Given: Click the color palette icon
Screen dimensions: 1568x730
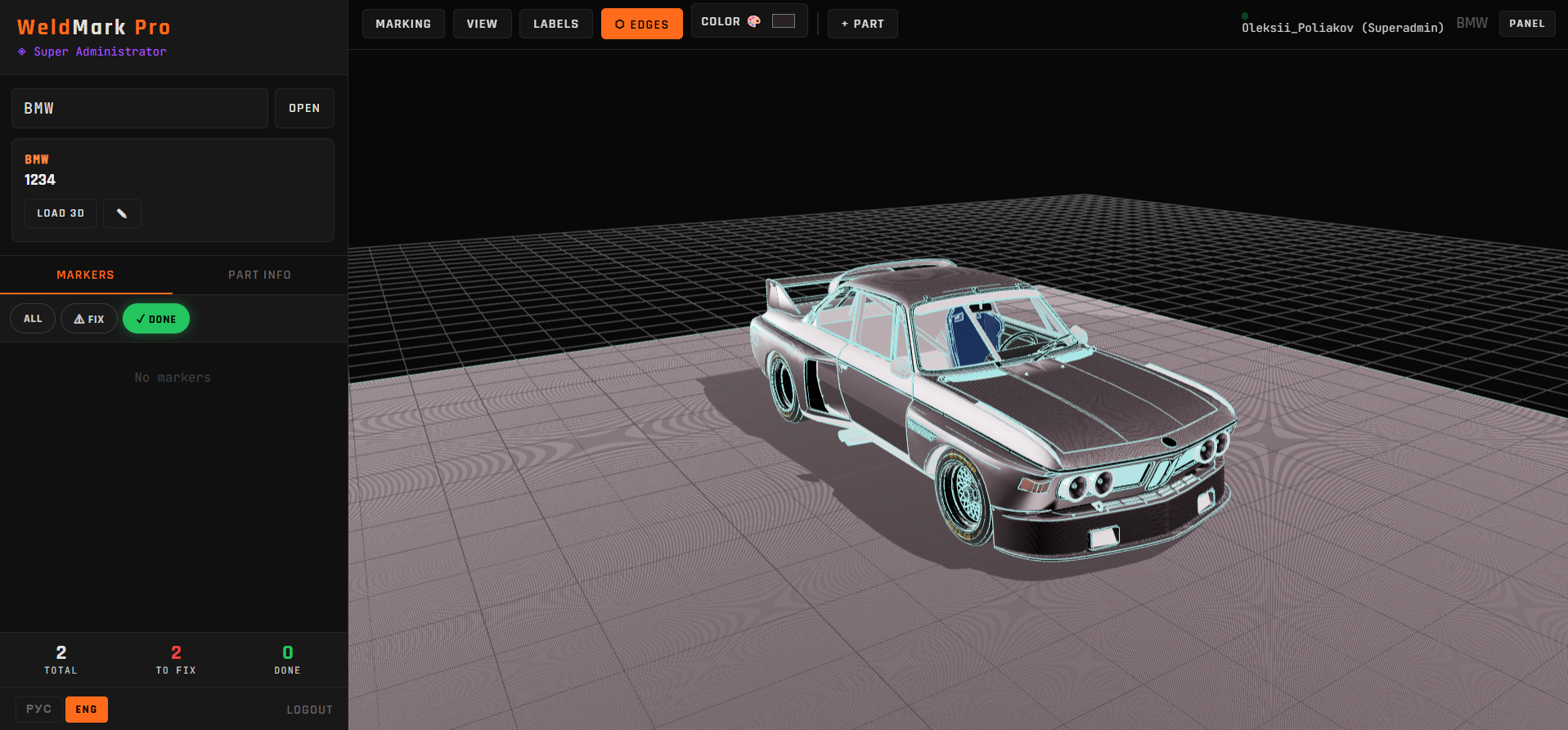Looking at the screenshot, I should pyautogui.click(x=754, y=22).
